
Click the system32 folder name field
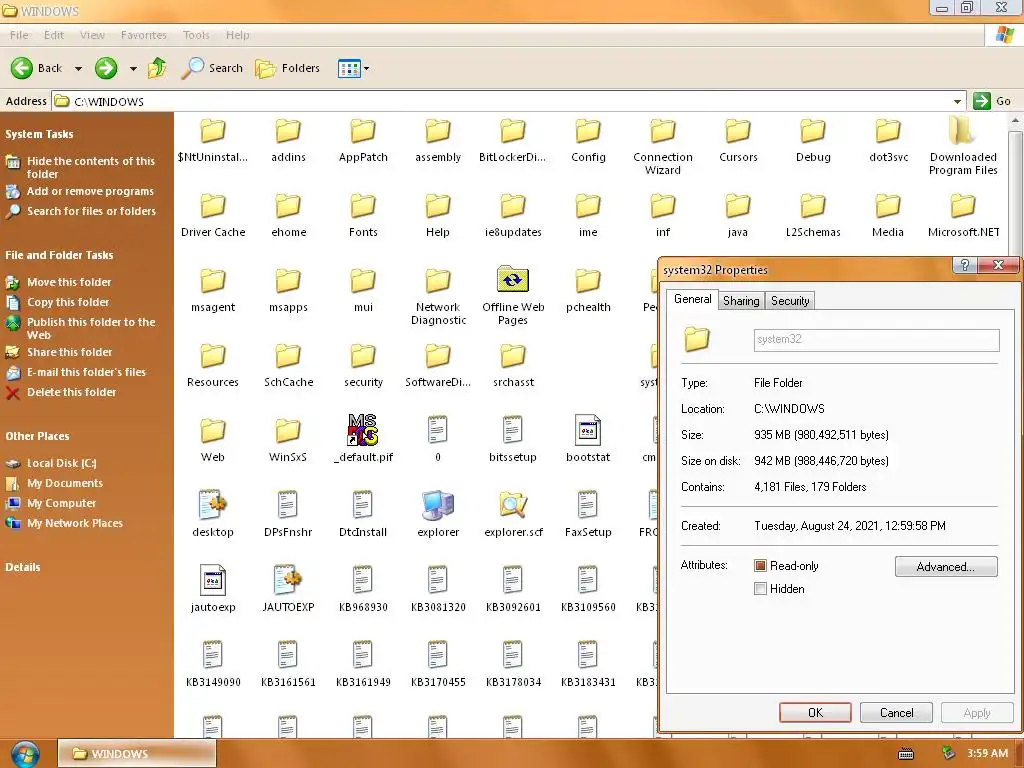pyautogui.click(x=876, y=340)
